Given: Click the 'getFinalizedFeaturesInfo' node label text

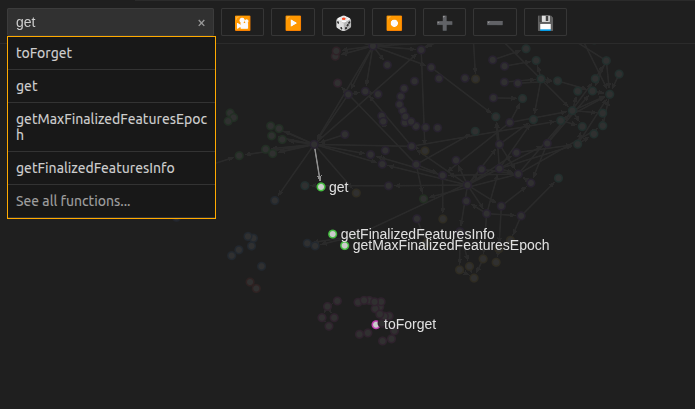Looking at the screenshot, I should [x=418, y=234].
